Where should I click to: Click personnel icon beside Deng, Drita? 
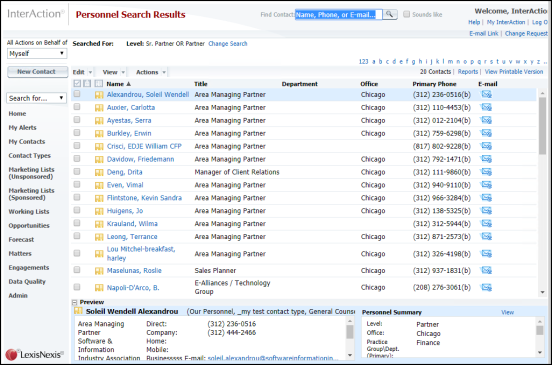tap(99, 172)
